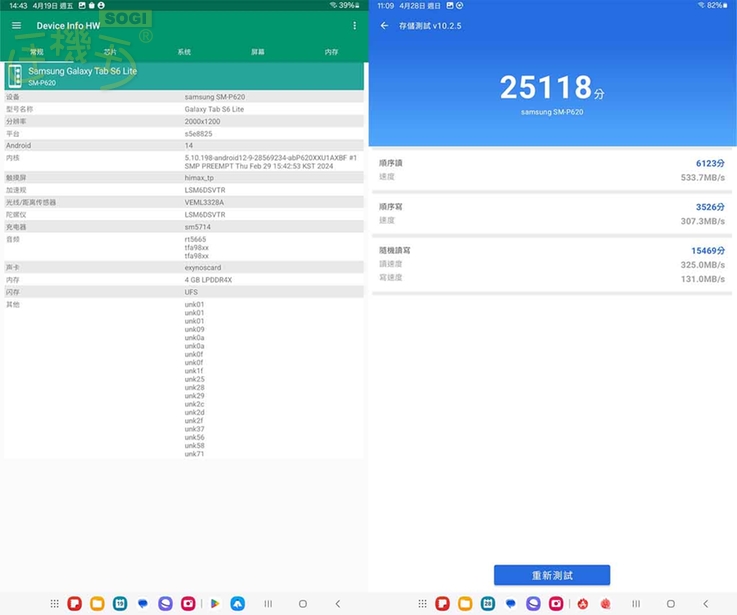Tap the 4 GB LPDDR4X memory value

click(x=208, y=280)
